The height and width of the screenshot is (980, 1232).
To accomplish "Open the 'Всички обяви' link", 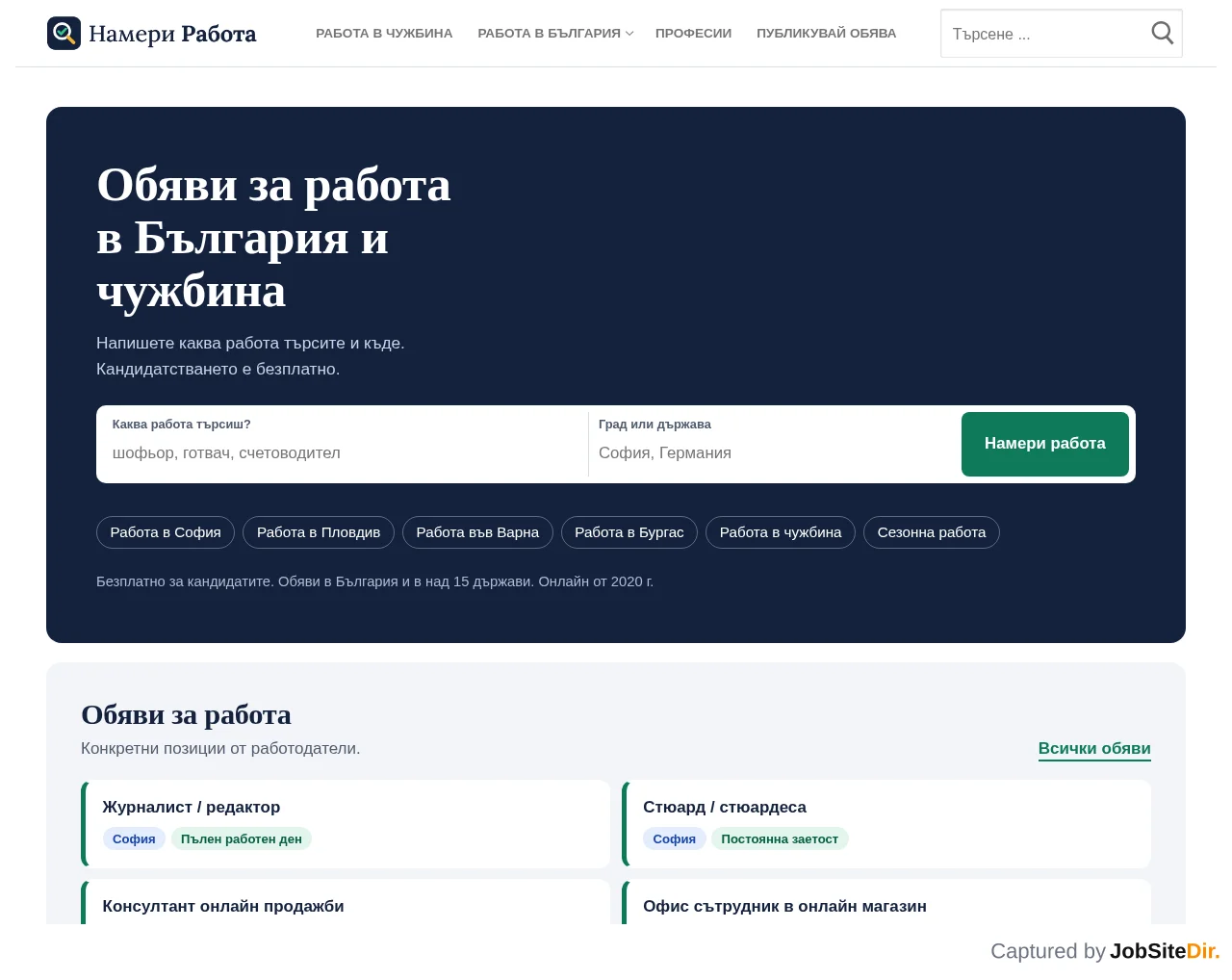I will (1094, 749).
